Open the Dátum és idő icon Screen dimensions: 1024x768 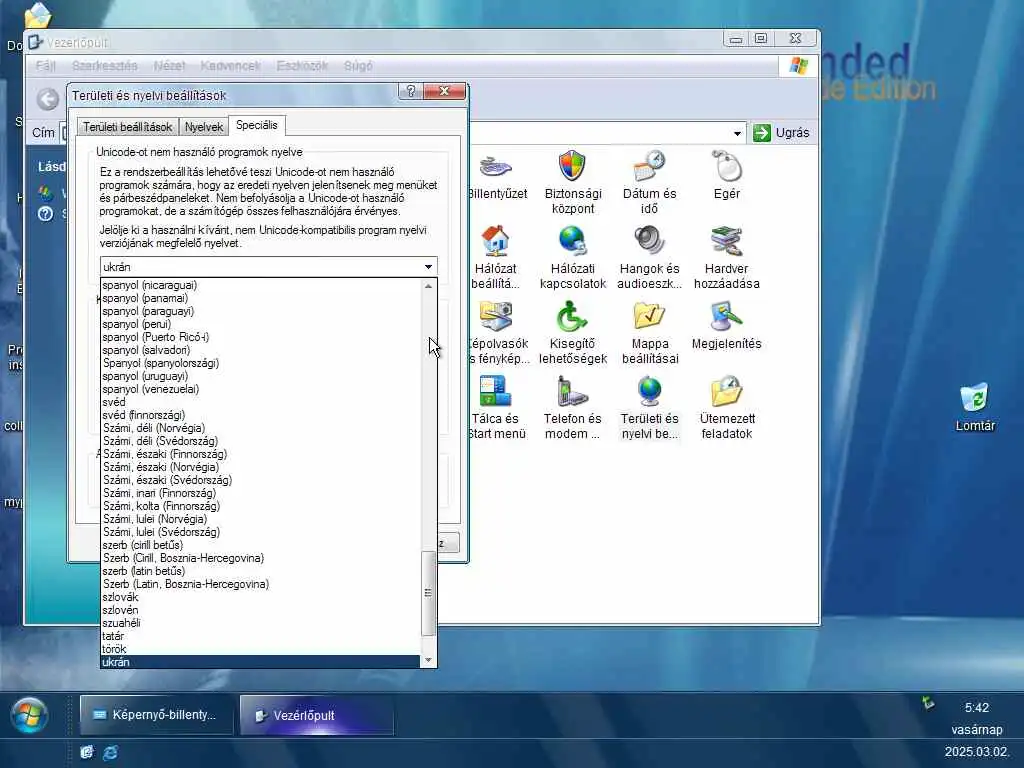649,182
